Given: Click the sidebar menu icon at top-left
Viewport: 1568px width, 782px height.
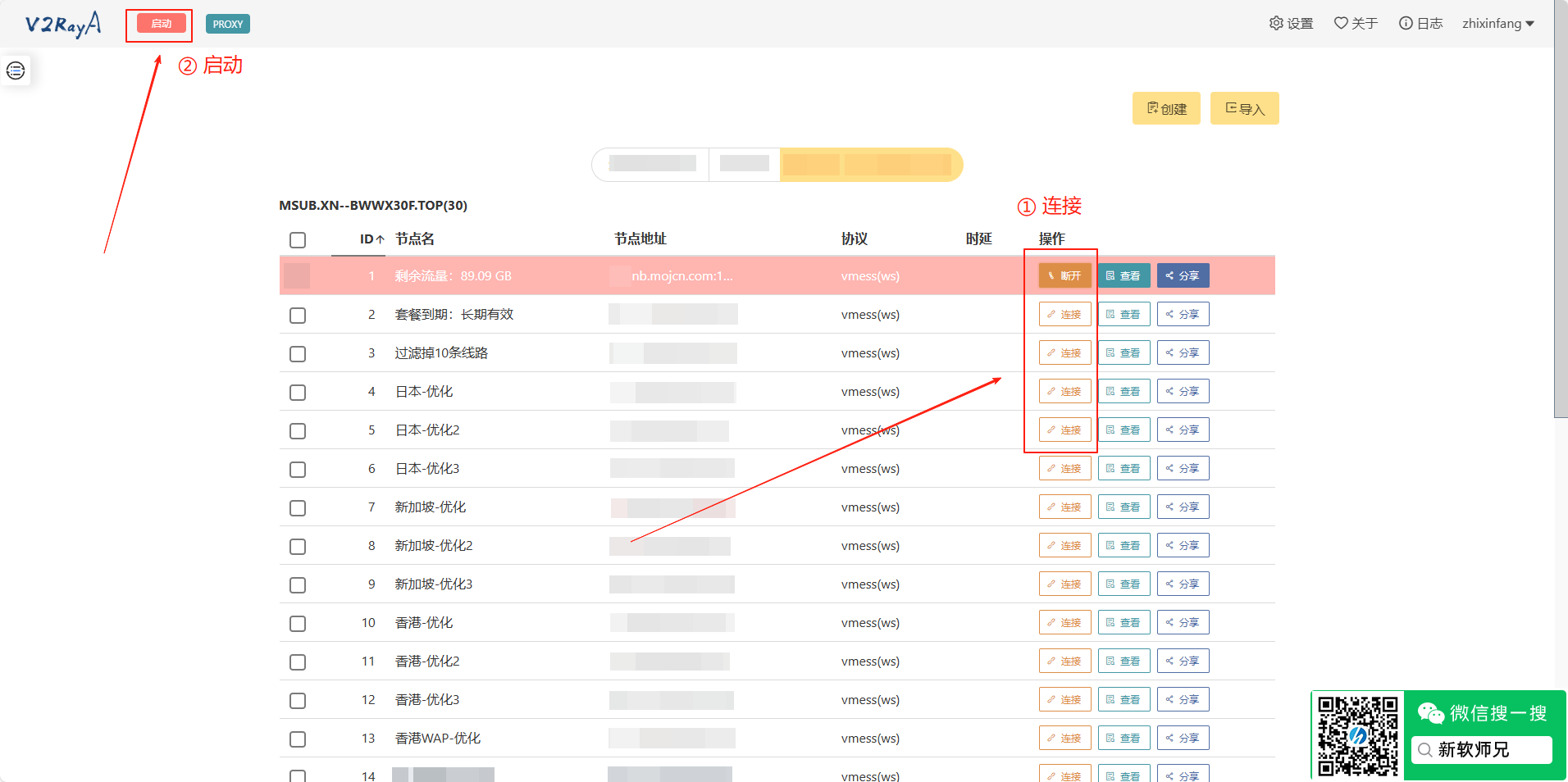Looking at the screenshot, I should [x=16, y=70].
